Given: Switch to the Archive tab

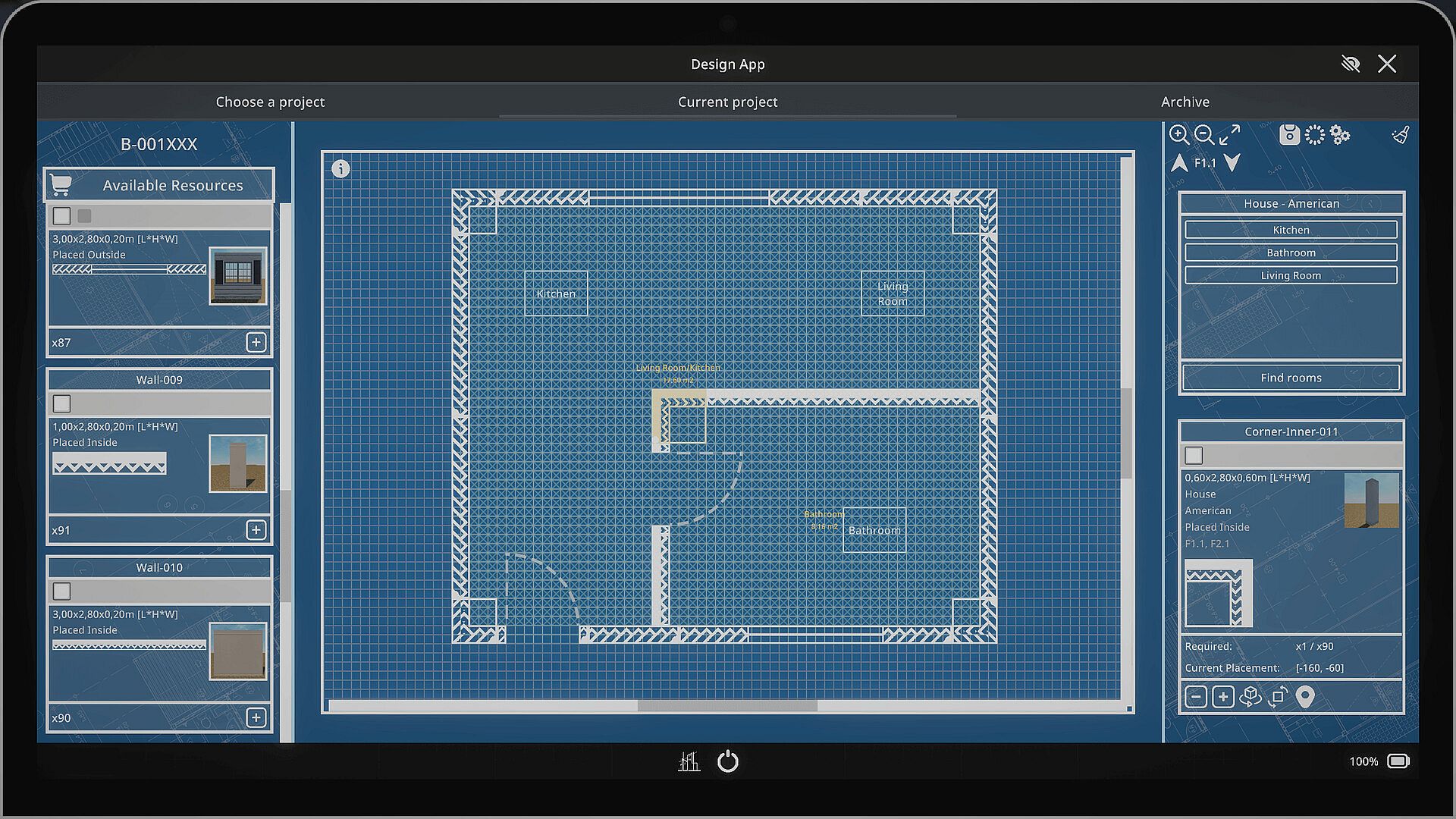Looking at the screenshot, I should [1185, 102].
